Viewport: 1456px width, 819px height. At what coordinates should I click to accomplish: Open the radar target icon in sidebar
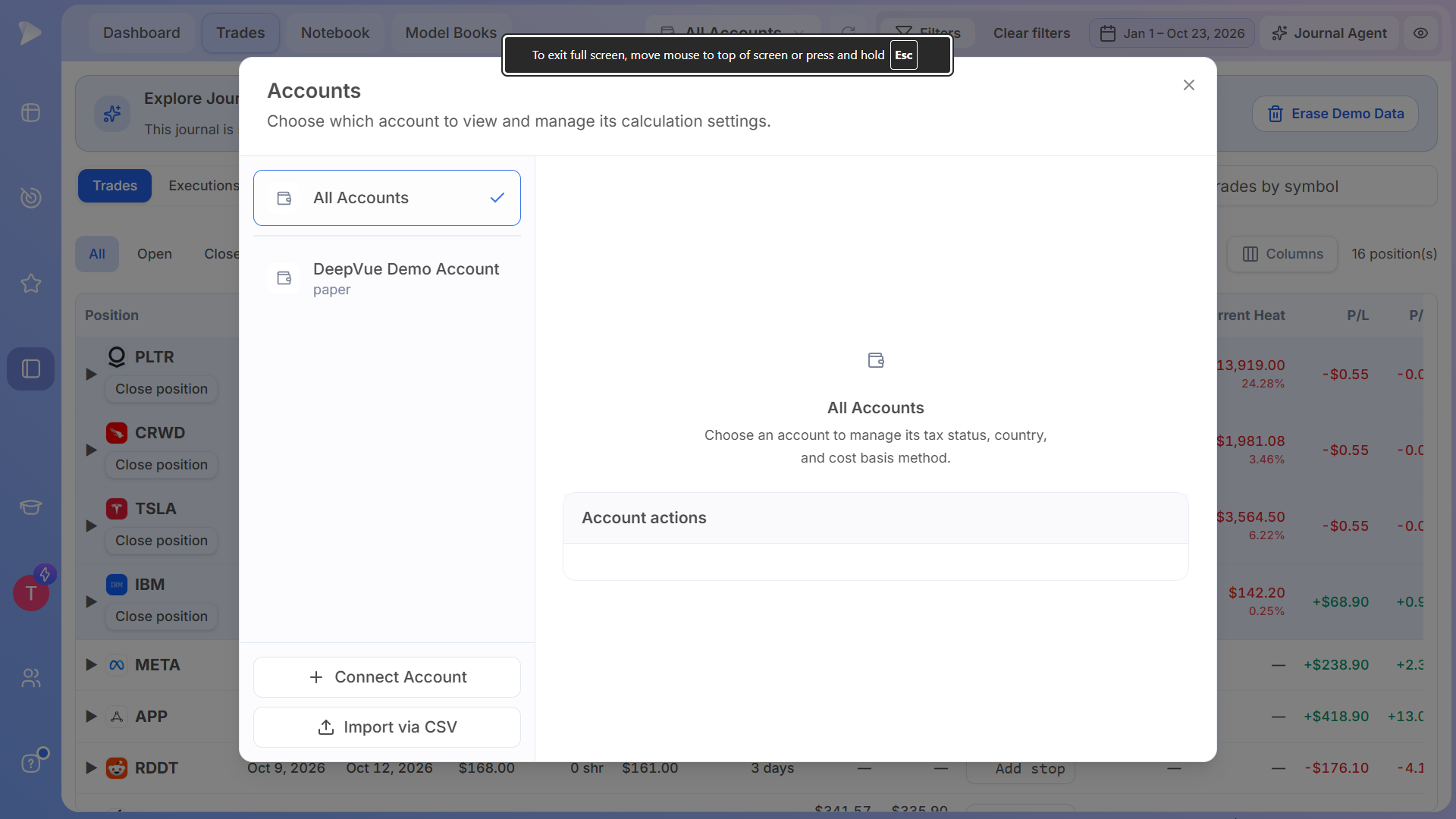[x=30, y=198]
